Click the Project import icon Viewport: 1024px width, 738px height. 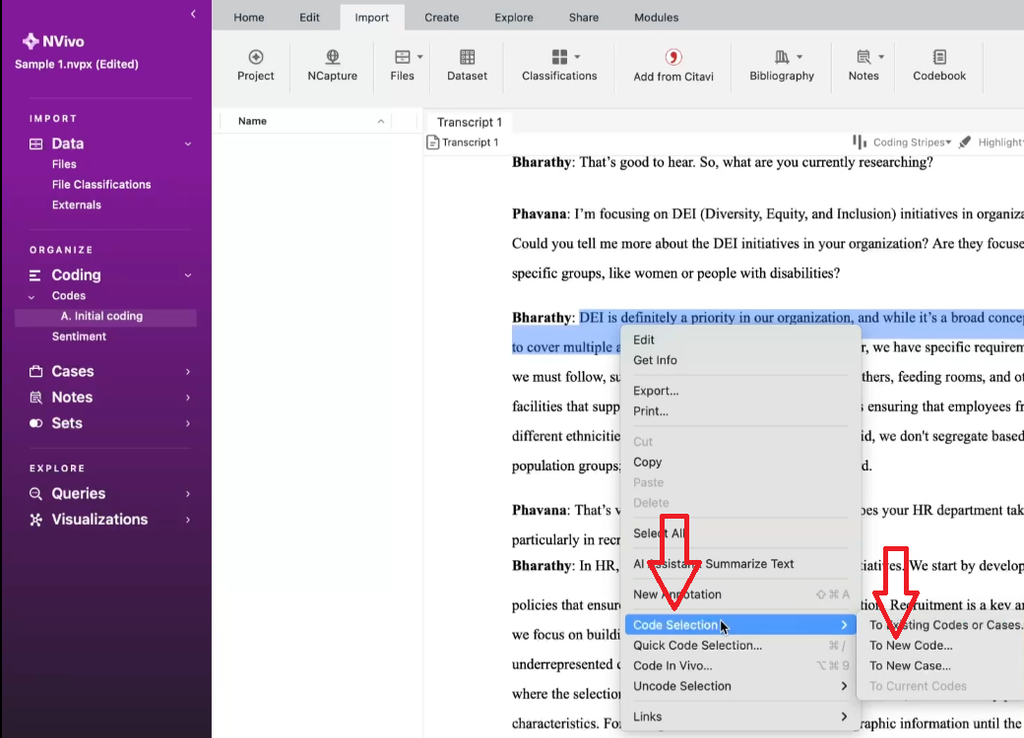(x=255, y=57)
